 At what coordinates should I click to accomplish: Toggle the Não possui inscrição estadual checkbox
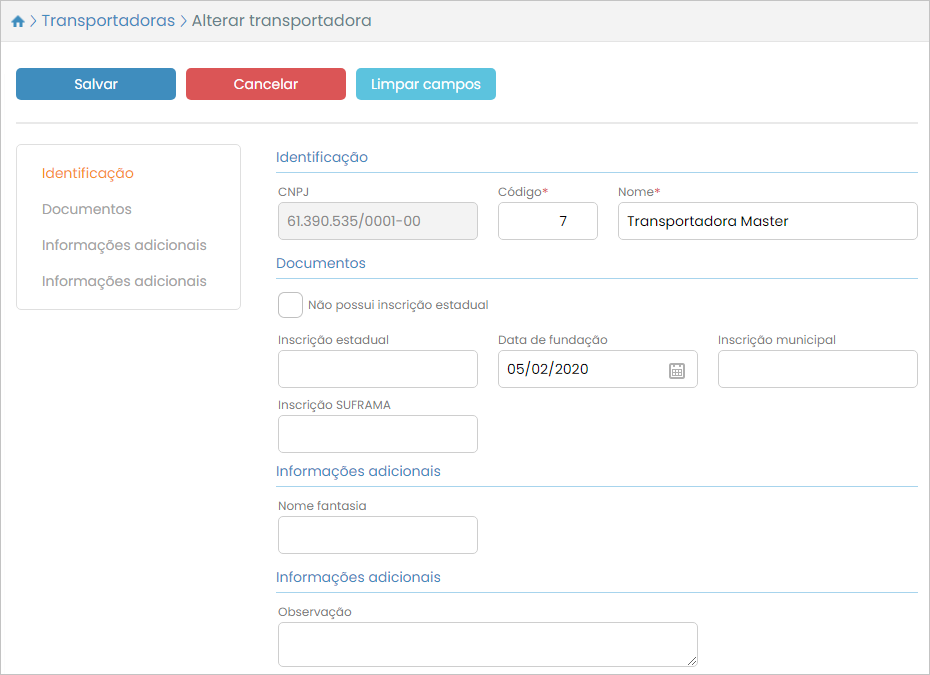290,305
